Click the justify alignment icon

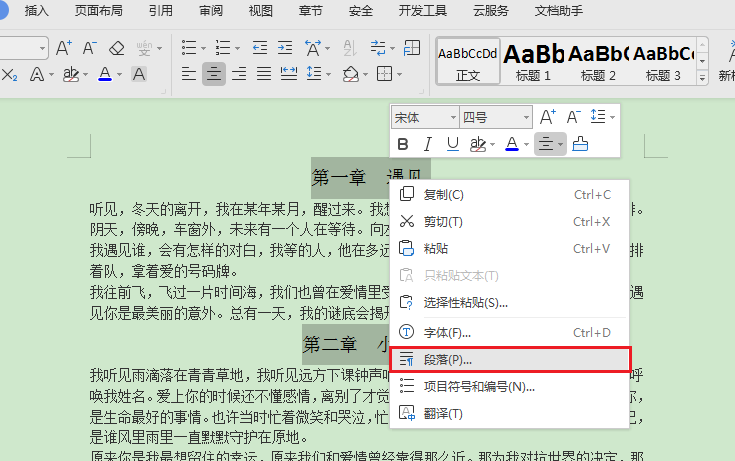coord(264,74)
